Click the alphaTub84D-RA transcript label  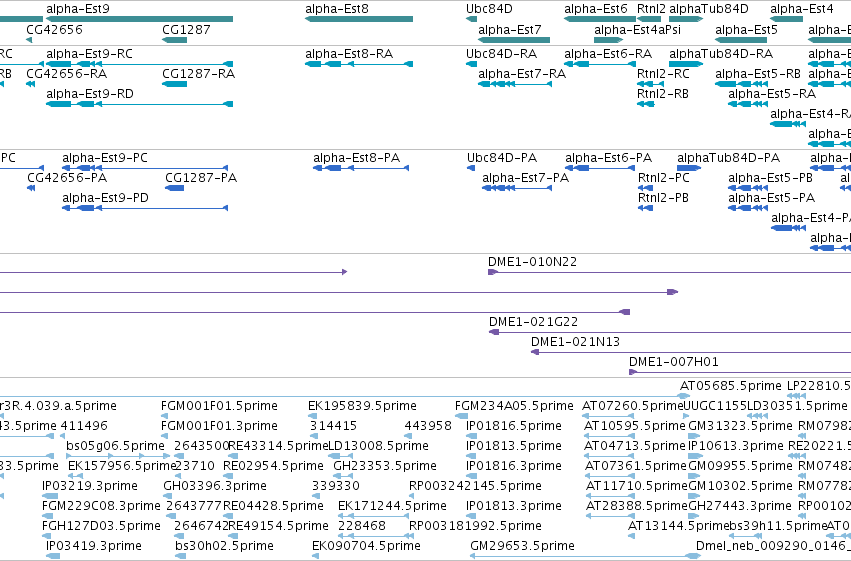[x=721, y=54]
